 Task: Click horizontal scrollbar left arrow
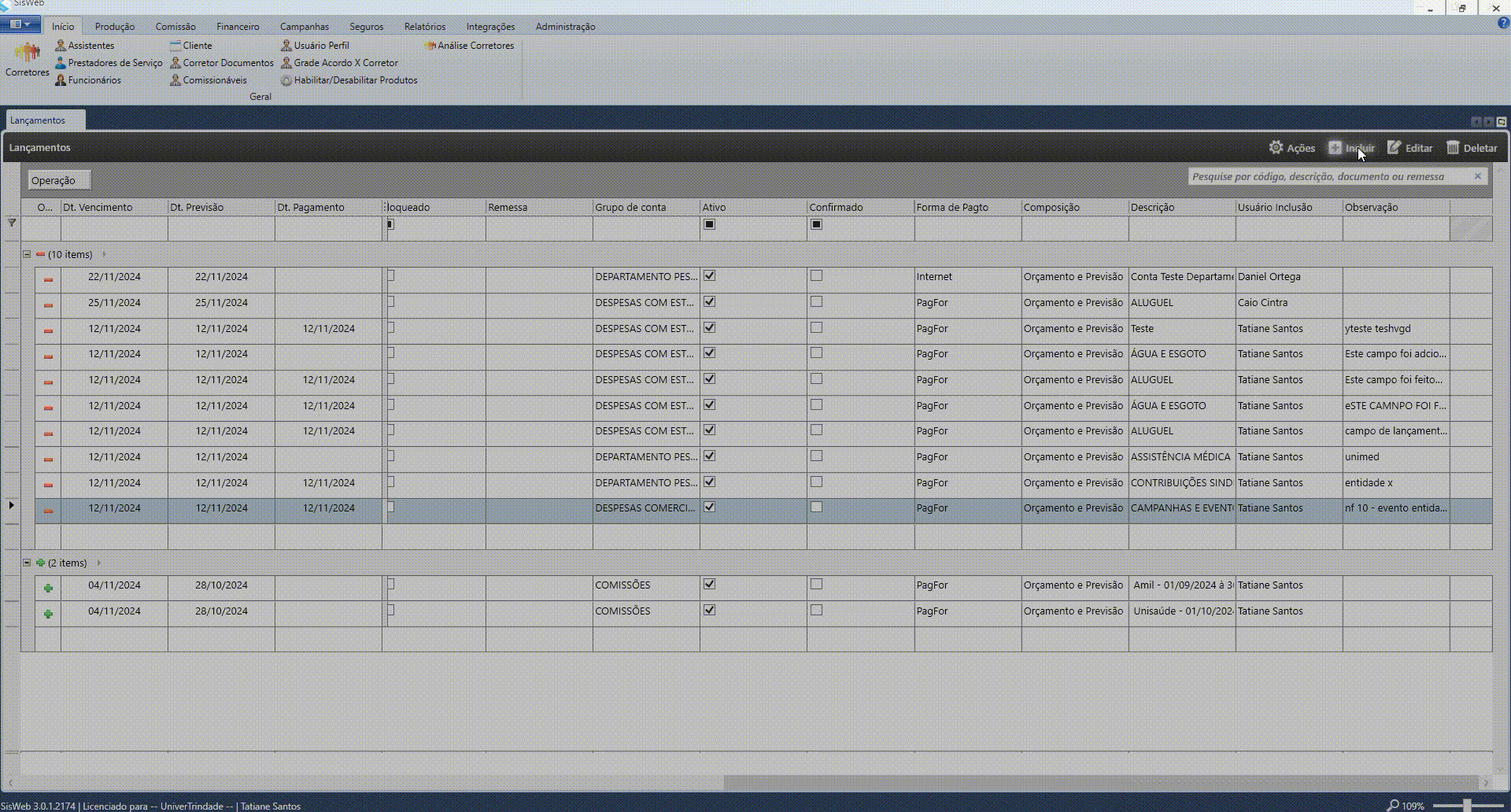click(10, 783)
